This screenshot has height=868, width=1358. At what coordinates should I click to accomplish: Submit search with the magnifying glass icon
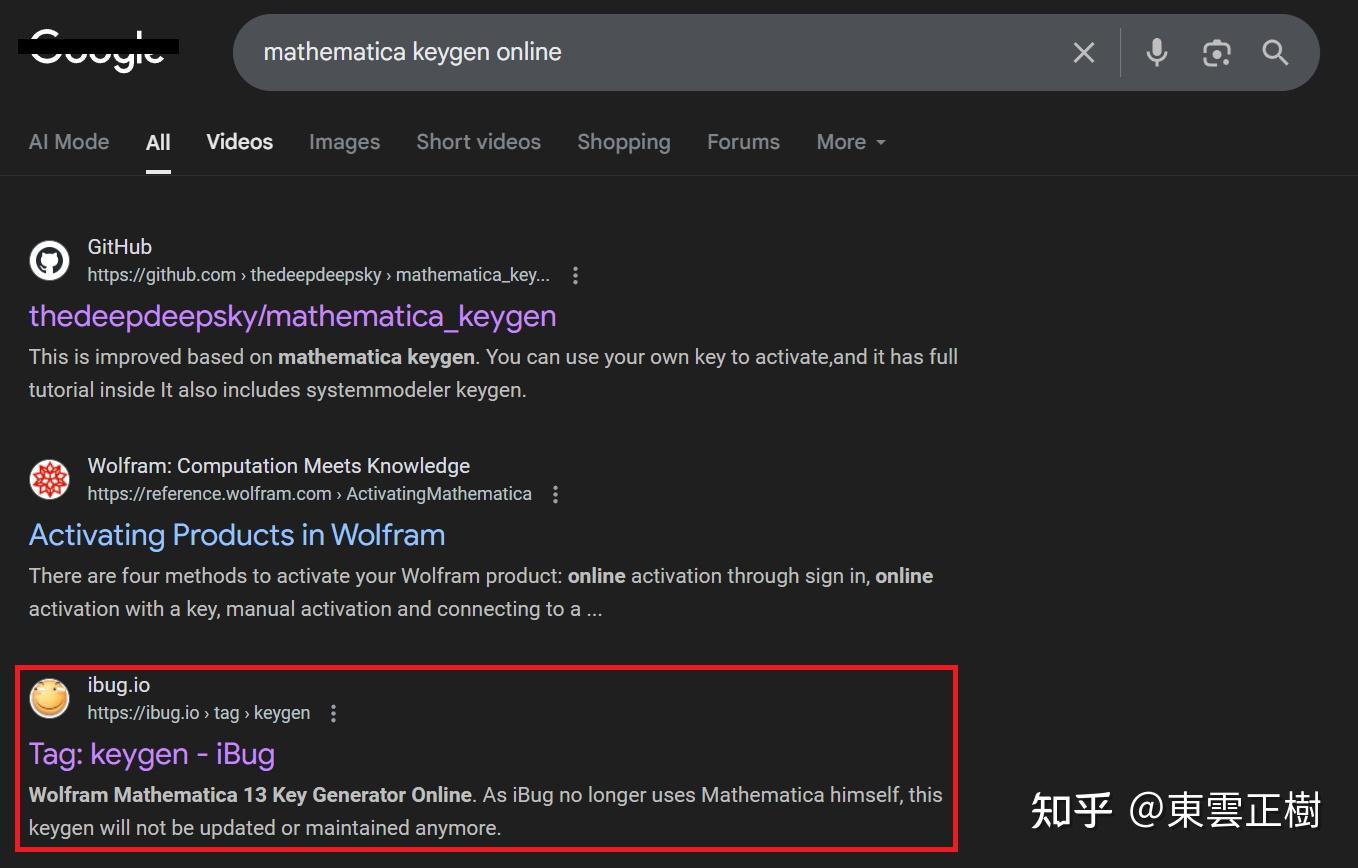click(x=1275, y=52)
